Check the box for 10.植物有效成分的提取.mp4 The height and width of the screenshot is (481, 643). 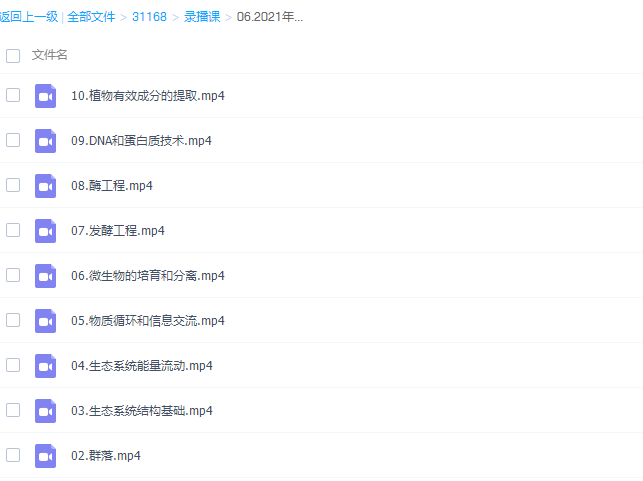point(13,95)
